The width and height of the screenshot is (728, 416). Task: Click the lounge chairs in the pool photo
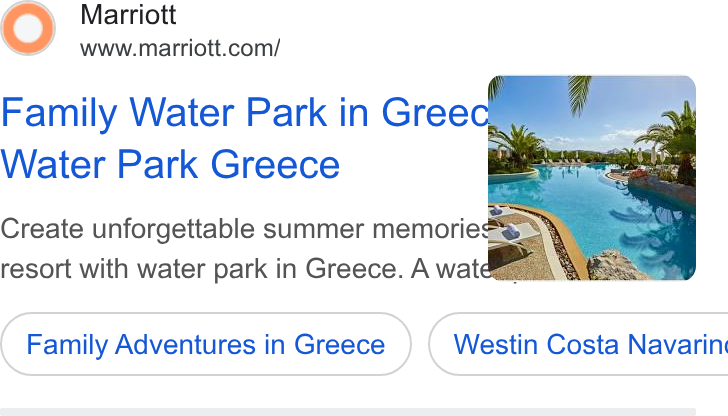pyautogui.click(x=508, y=232)
